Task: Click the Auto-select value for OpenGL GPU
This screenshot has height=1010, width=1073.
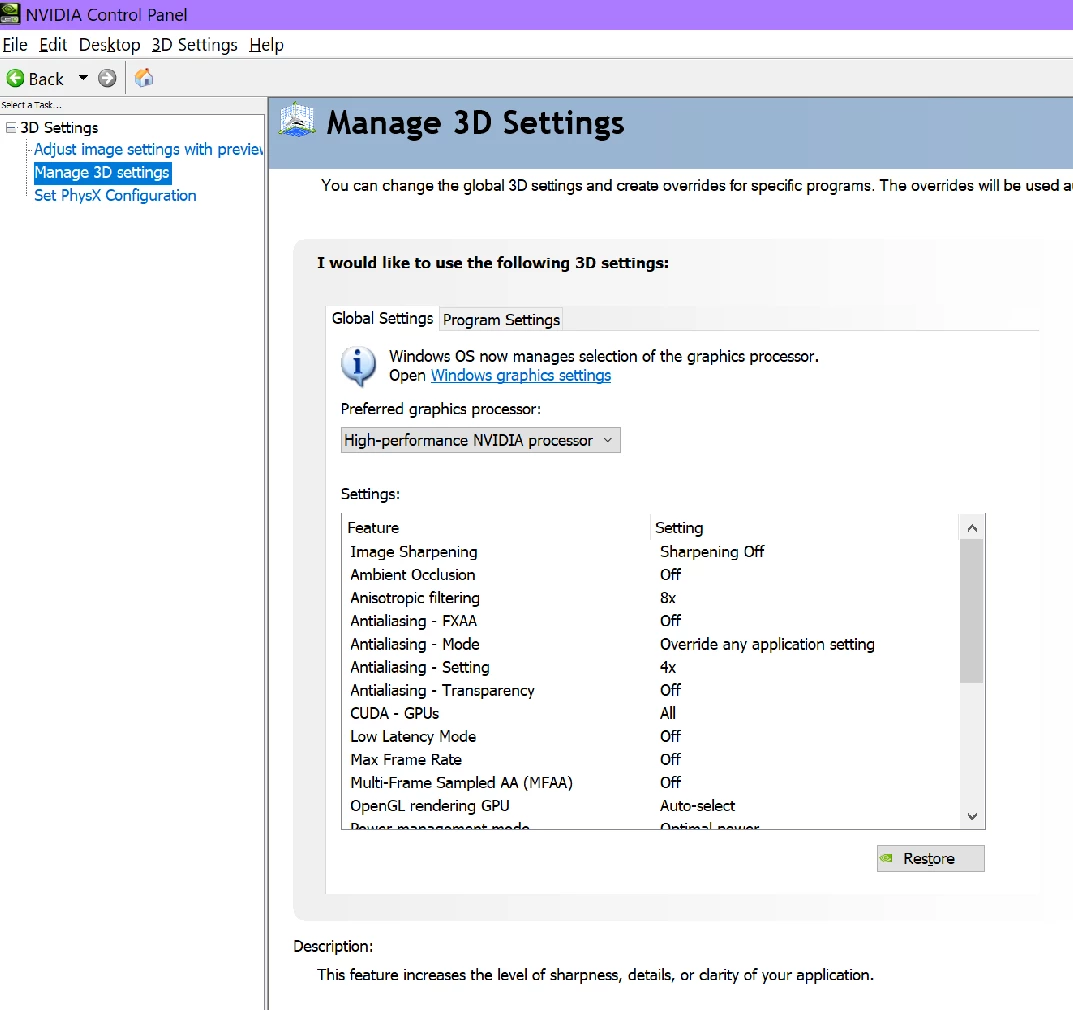Action: pyautogui.click(x=697, y=806)
